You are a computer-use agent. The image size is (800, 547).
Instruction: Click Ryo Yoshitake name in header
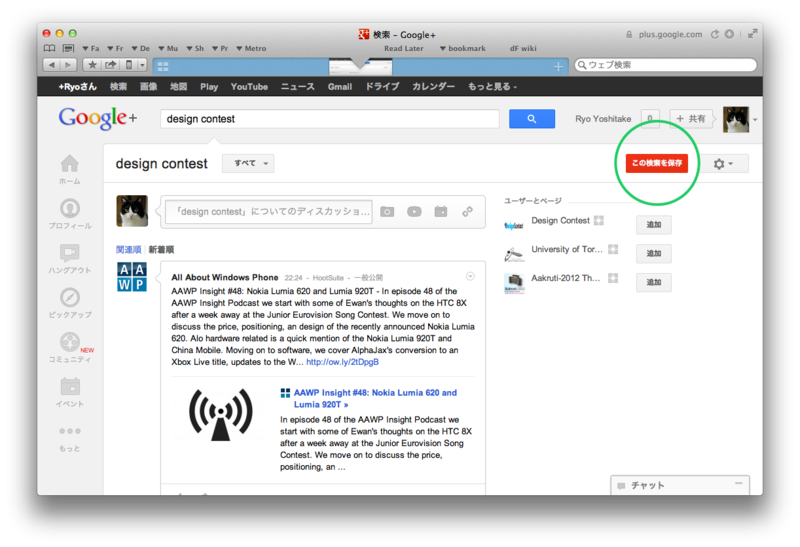[603, 119]
